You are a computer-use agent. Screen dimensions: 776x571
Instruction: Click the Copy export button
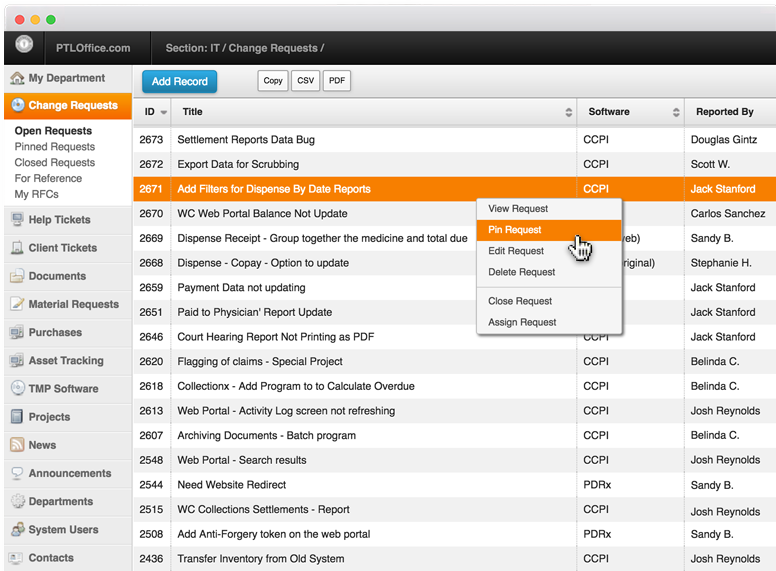click(273, 81)
